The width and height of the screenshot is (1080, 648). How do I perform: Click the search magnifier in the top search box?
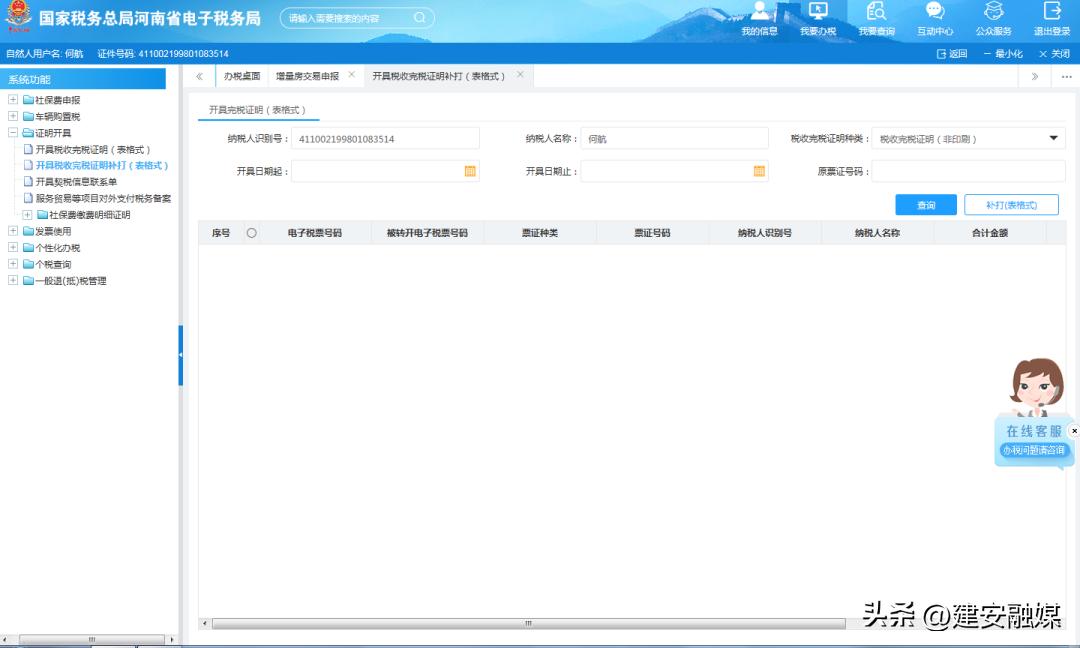[x=419, y=17]
